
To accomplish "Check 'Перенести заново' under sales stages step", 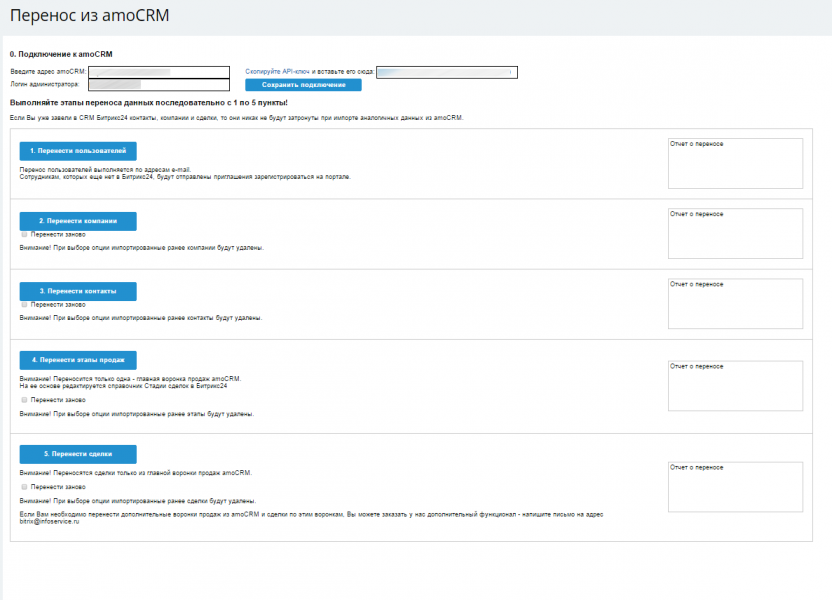I will pyautogui.click(x=25, y=400).
